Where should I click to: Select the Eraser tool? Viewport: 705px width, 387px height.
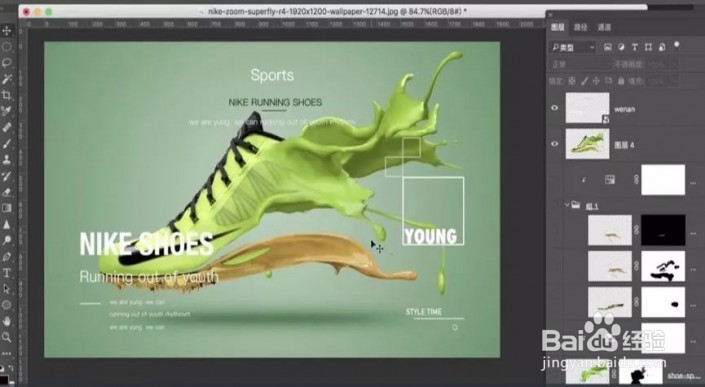coord(7,192)
